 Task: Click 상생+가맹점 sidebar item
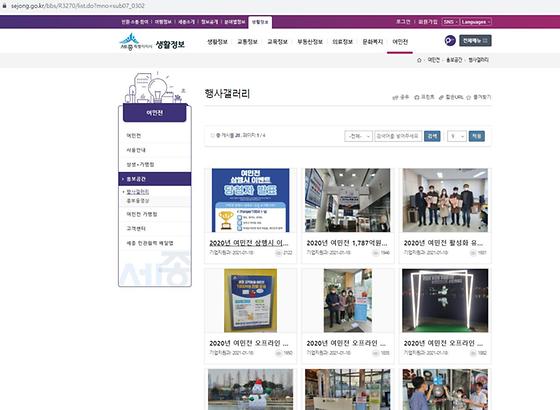point(140,164)
